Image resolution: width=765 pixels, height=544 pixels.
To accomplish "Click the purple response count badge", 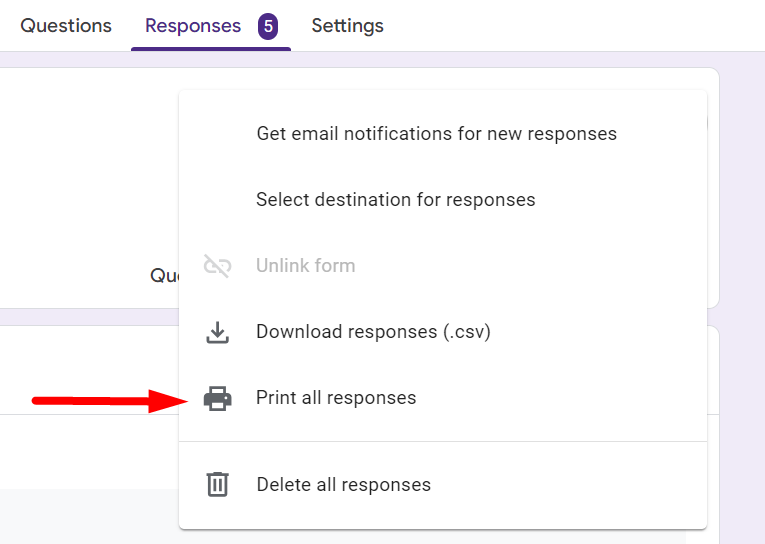I will [x=268, y=26].
